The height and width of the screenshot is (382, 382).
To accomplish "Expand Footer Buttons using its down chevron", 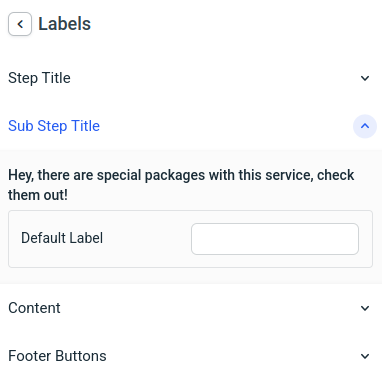I will (365, 356).
